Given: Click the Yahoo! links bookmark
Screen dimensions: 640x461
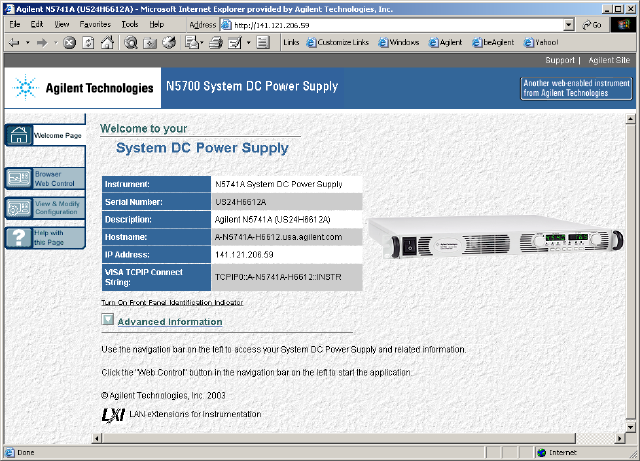Looking at the screenshot, I should click(x=541, y=42).
